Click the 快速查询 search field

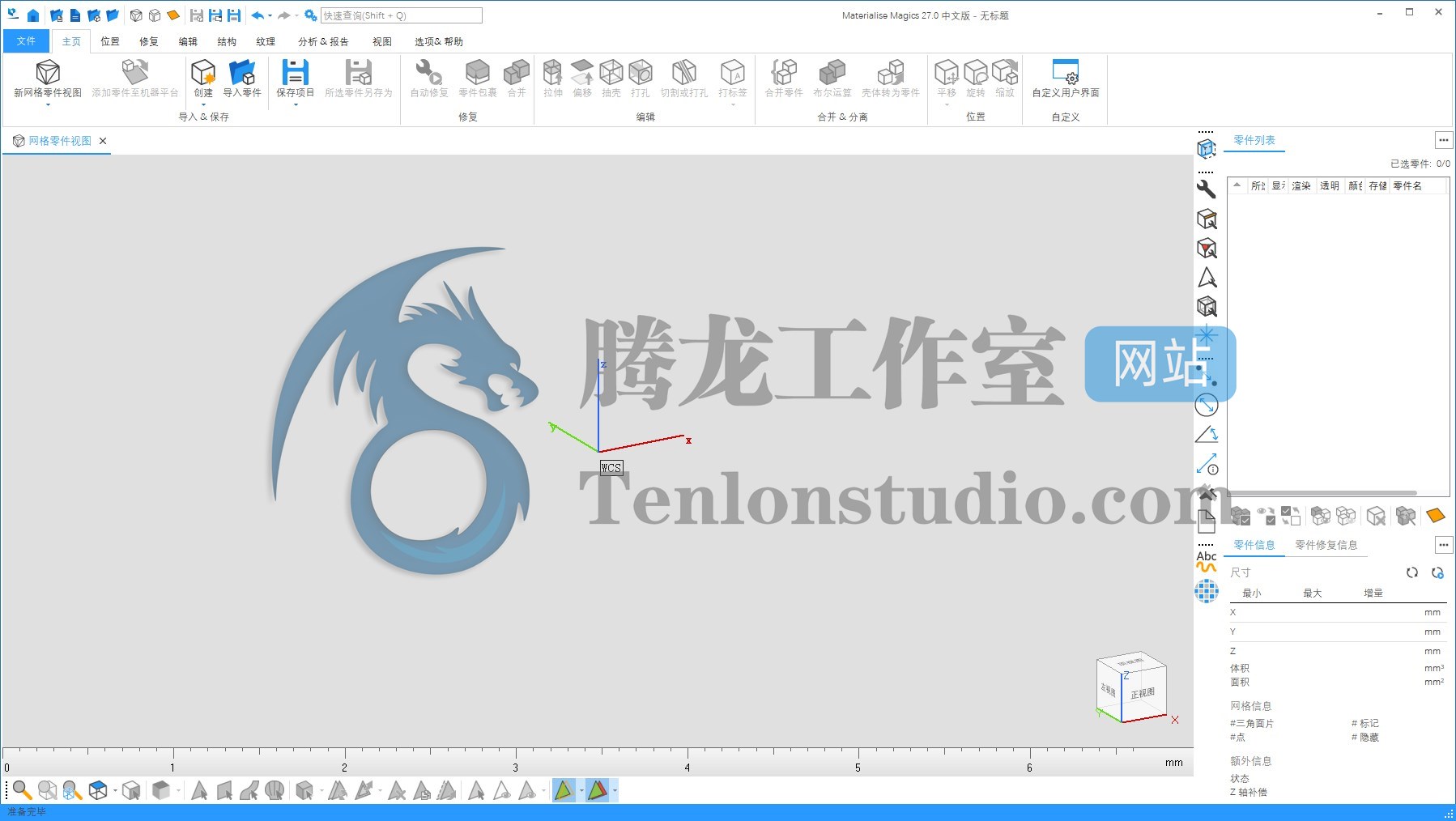click(x=402, y=15)
